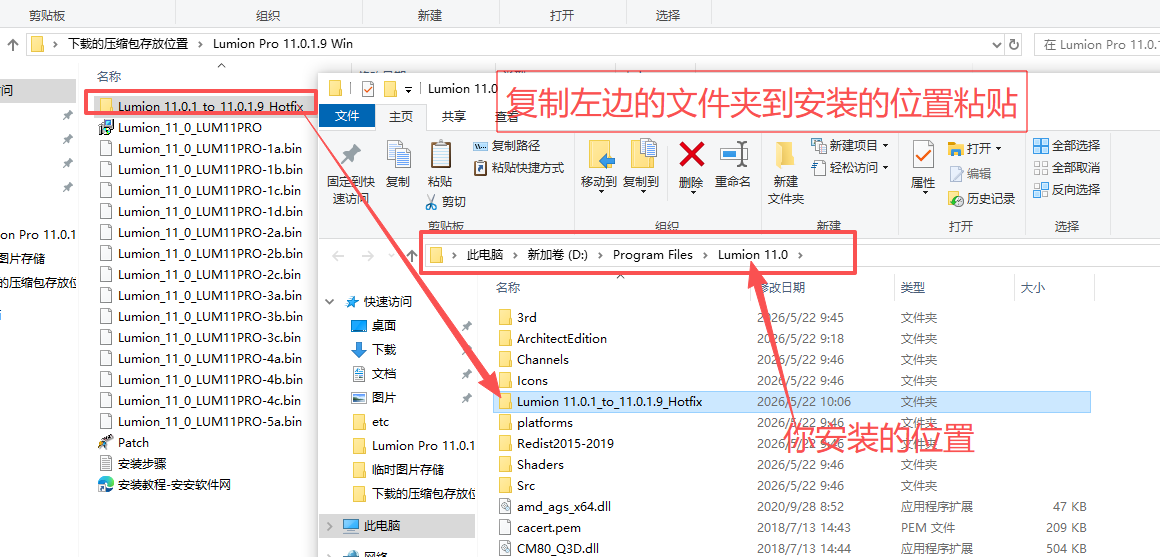Select 安装教程-安安软件网 shortcut
Screen dimensions: 1160x557
[x=174, y=485]
